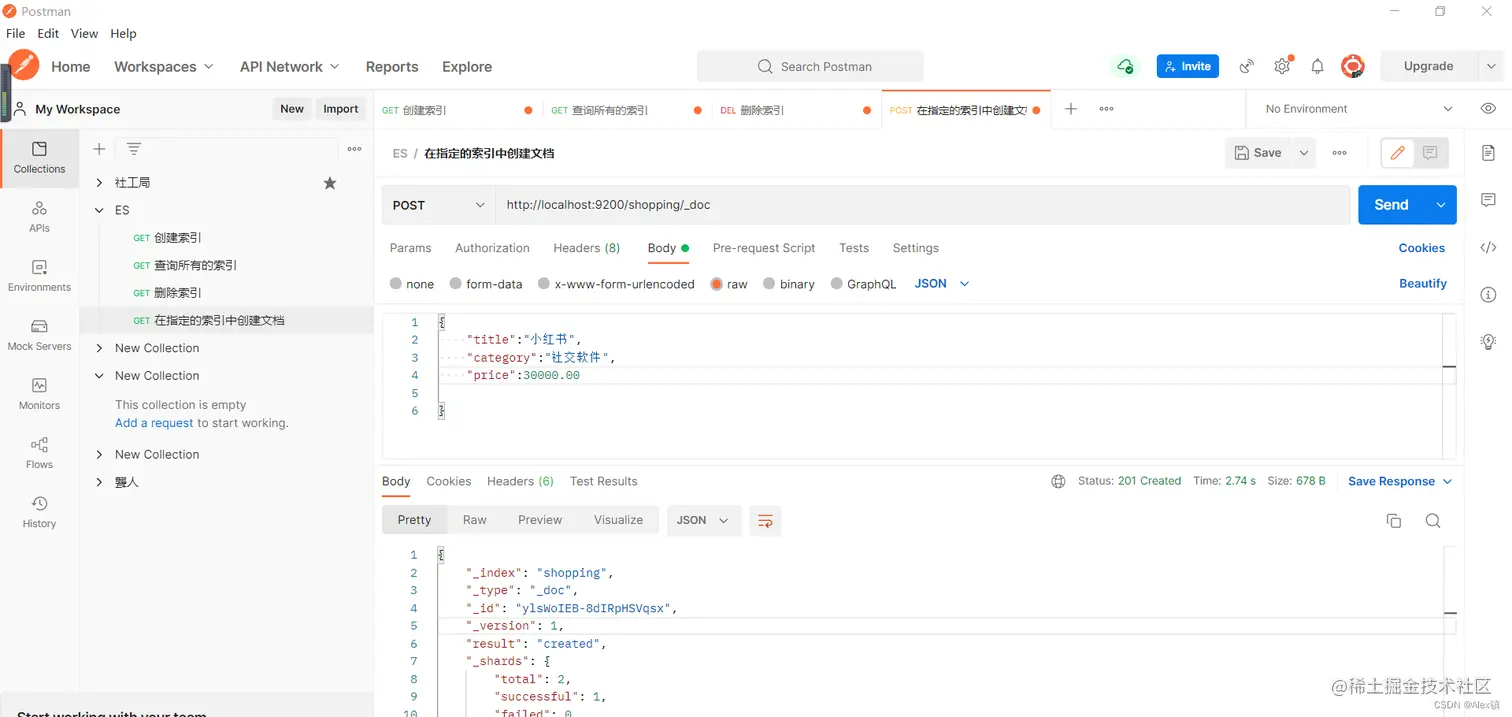Switch to comment mode icon
Screen dimensions: 1512x717
1430,153
